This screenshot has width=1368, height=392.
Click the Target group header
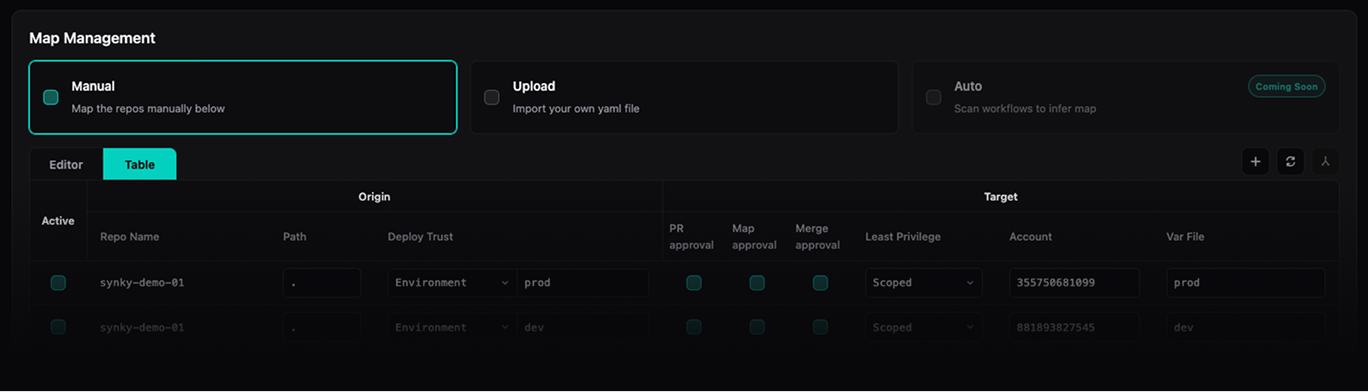click(x=1000, y=197)
